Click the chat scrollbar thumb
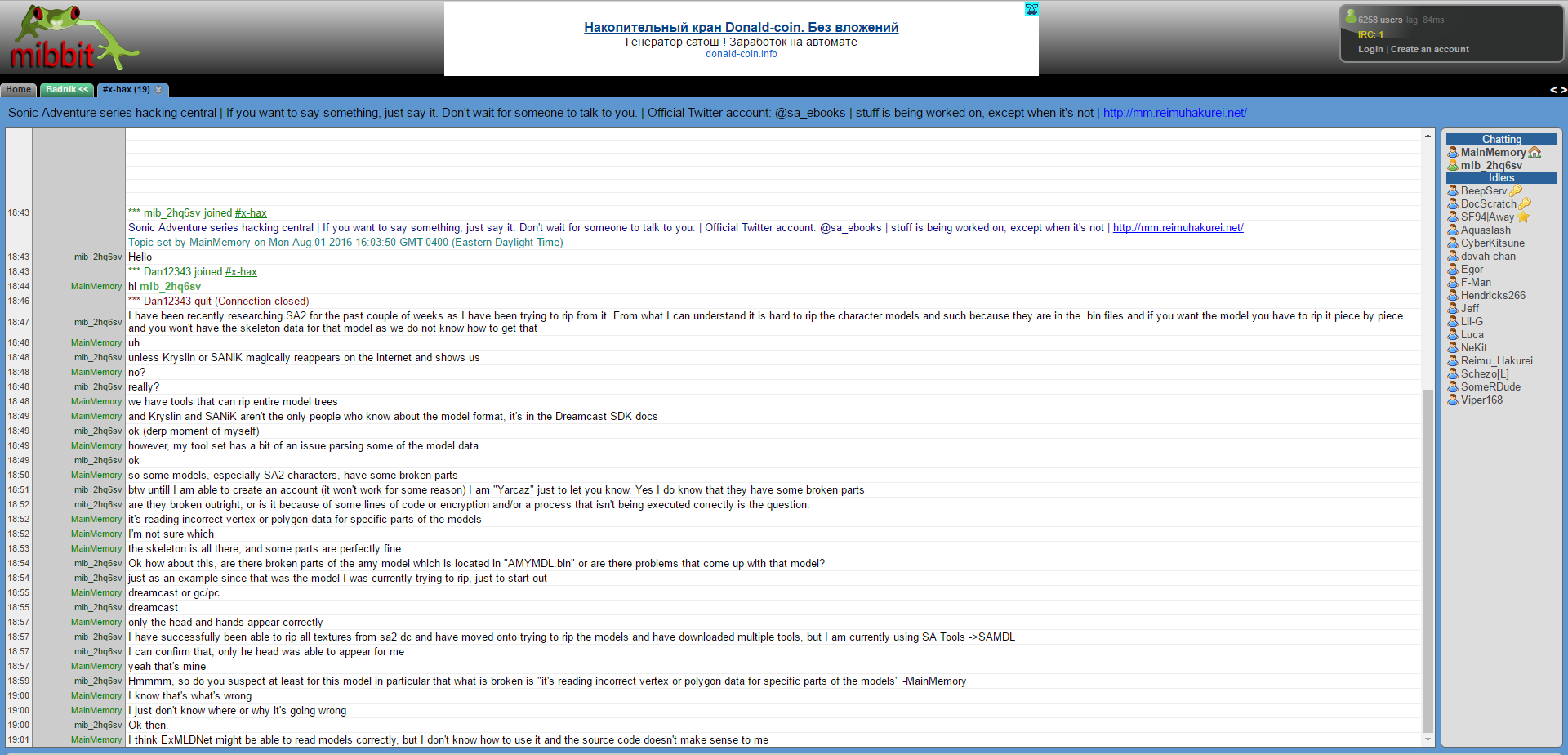Image resolution: width=1568 pixels, height=755 pixels. click(x=1428, y=561)
